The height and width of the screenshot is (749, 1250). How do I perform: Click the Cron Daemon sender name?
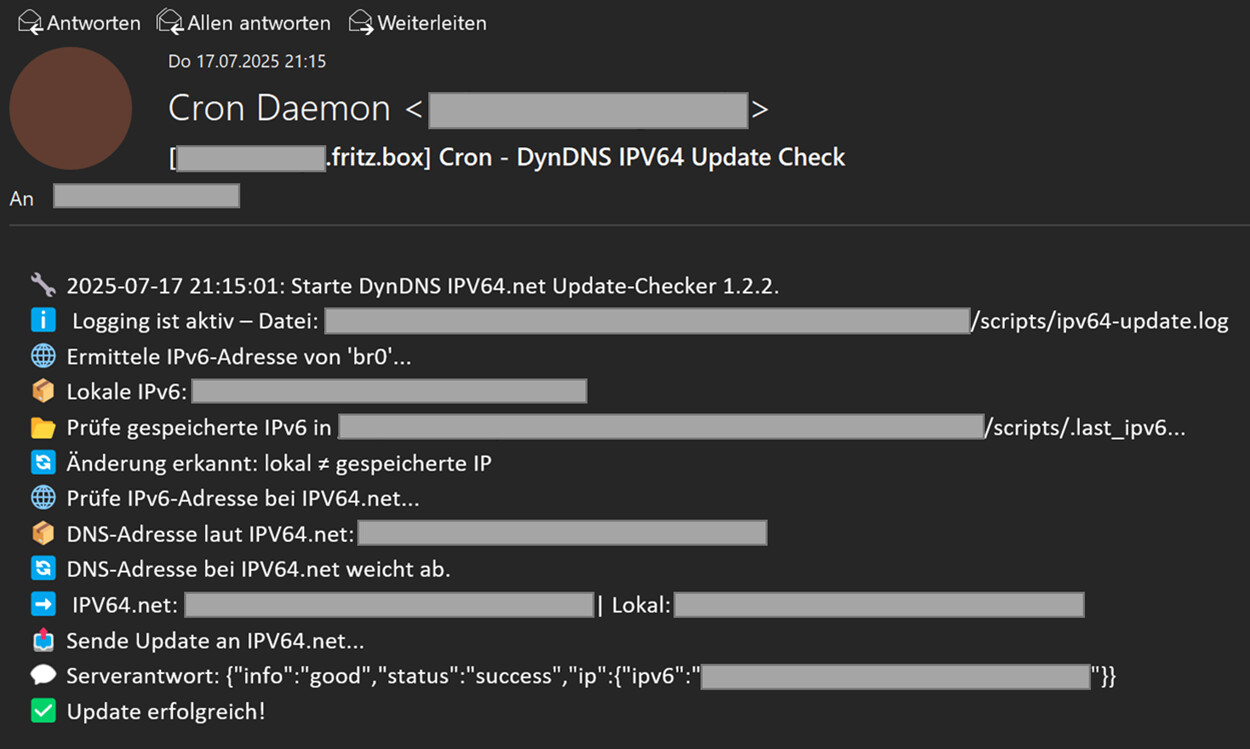(279, 109)
